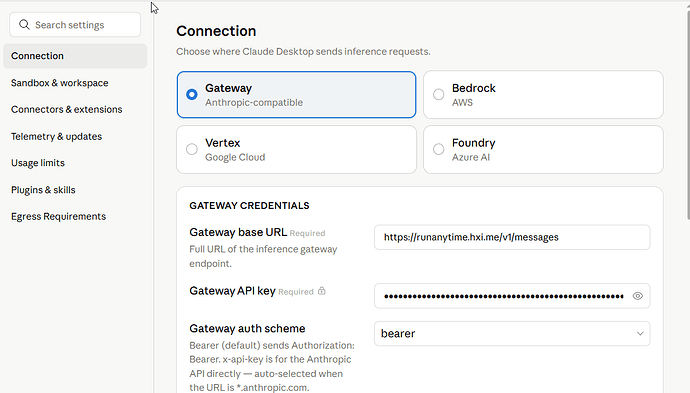Choose the Foundry Azure AI option
The height and width of the screenshot is (393, 690).
pos(543,150)
